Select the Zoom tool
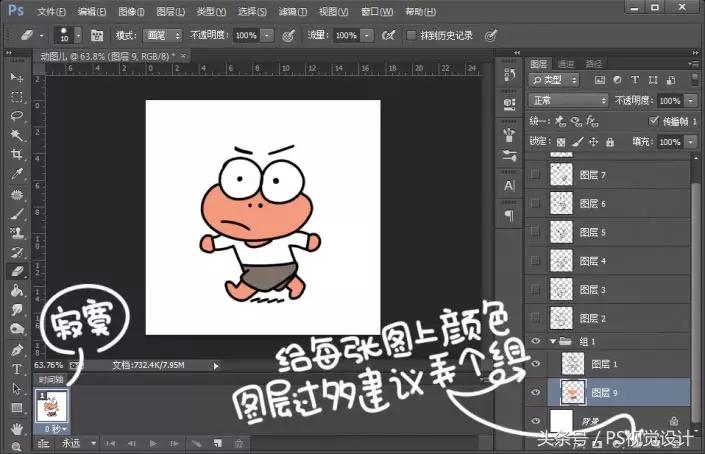Screen dimensions: 705x454 (17, 446)
